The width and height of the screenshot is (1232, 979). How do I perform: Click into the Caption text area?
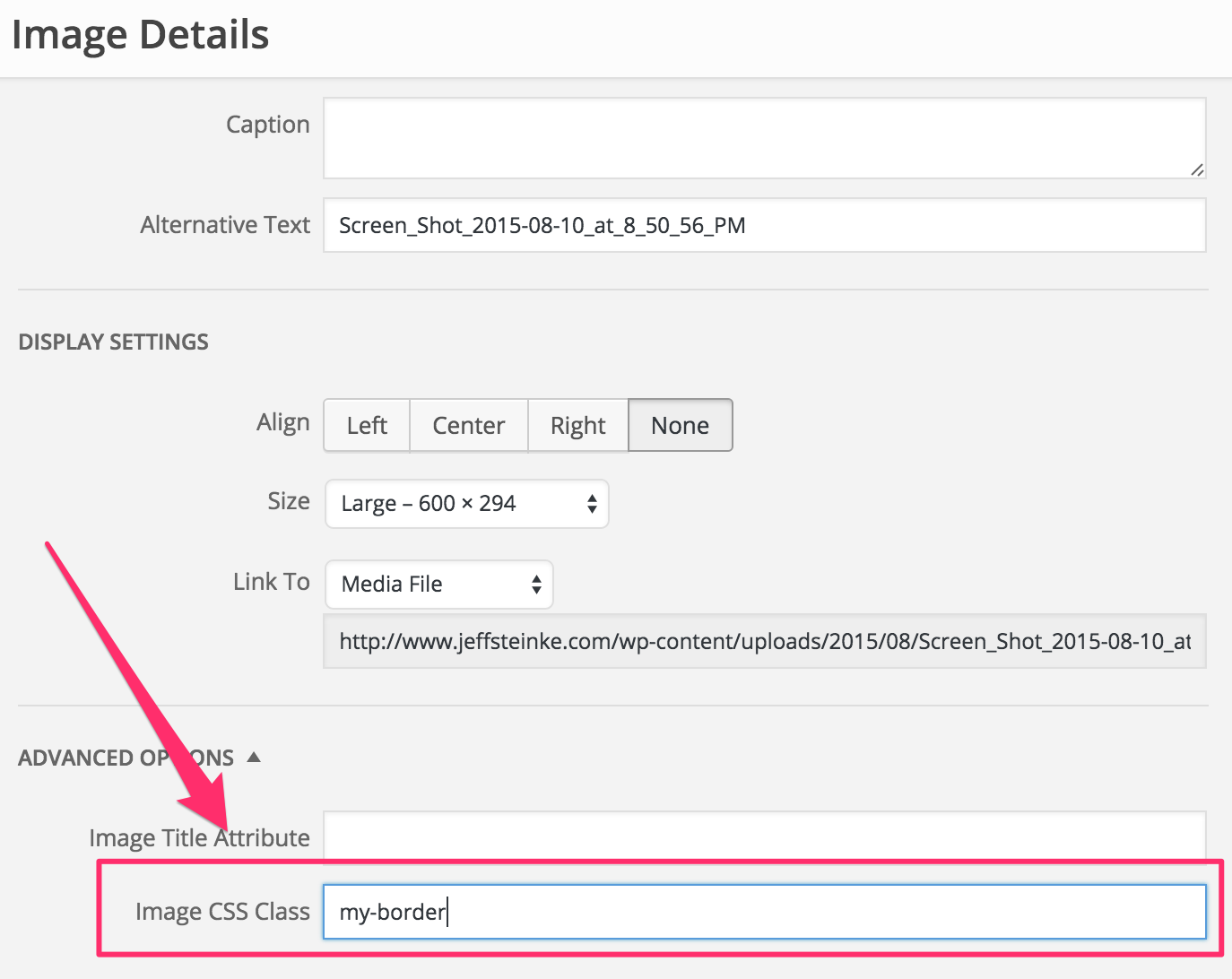pyautogui.click(x=765, y=138)
